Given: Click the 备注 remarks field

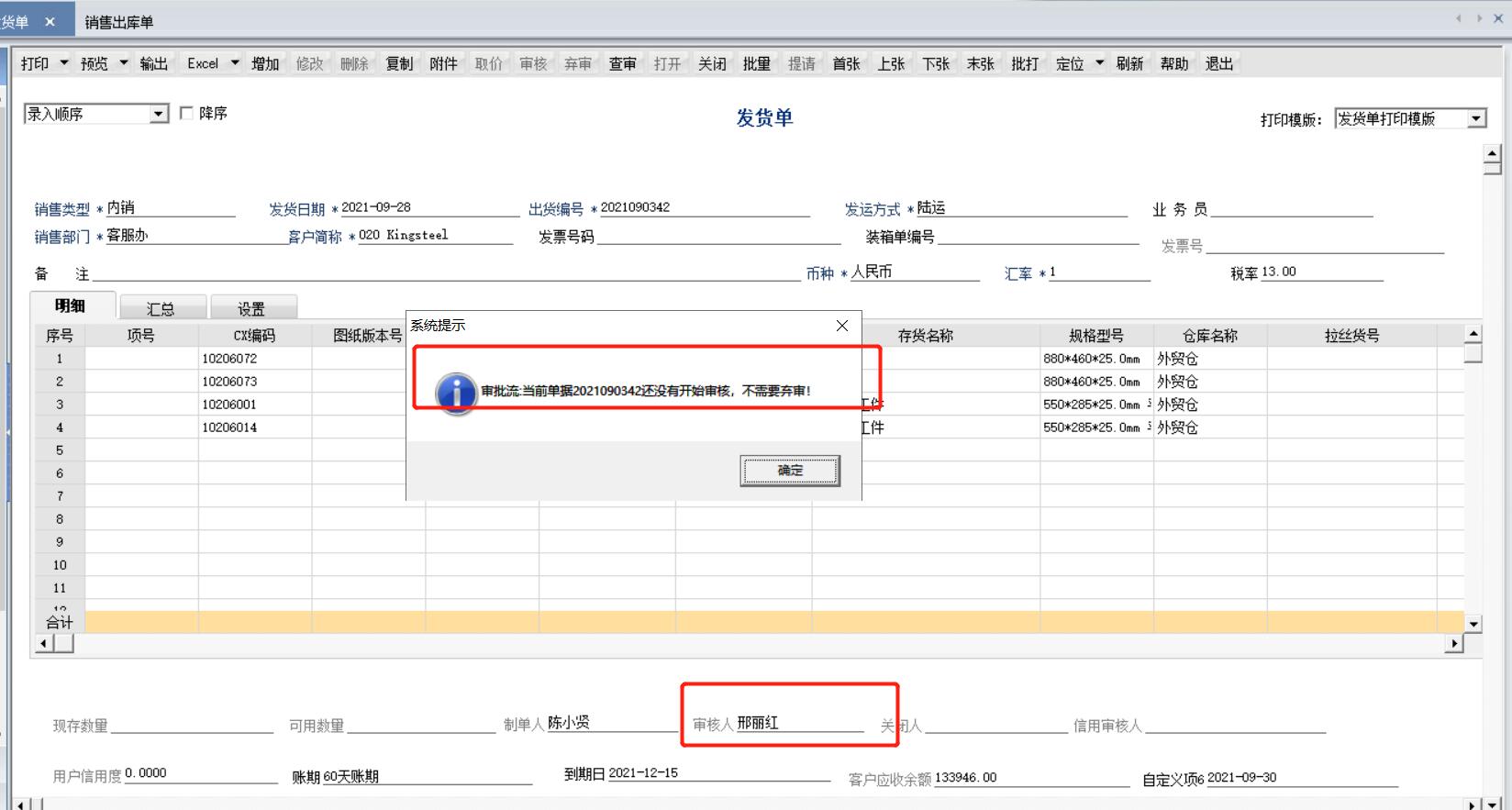Looking at the screenshot, I should pos(447,272).
